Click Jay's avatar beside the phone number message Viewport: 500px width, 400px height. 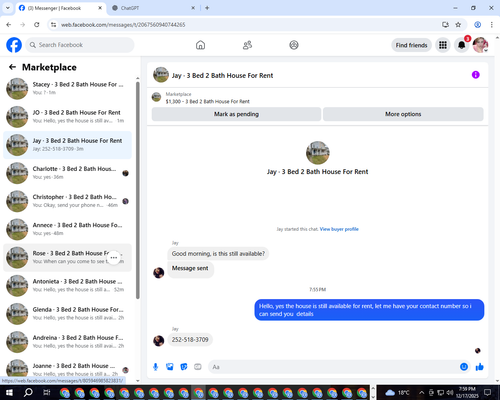tap(159, 341)
